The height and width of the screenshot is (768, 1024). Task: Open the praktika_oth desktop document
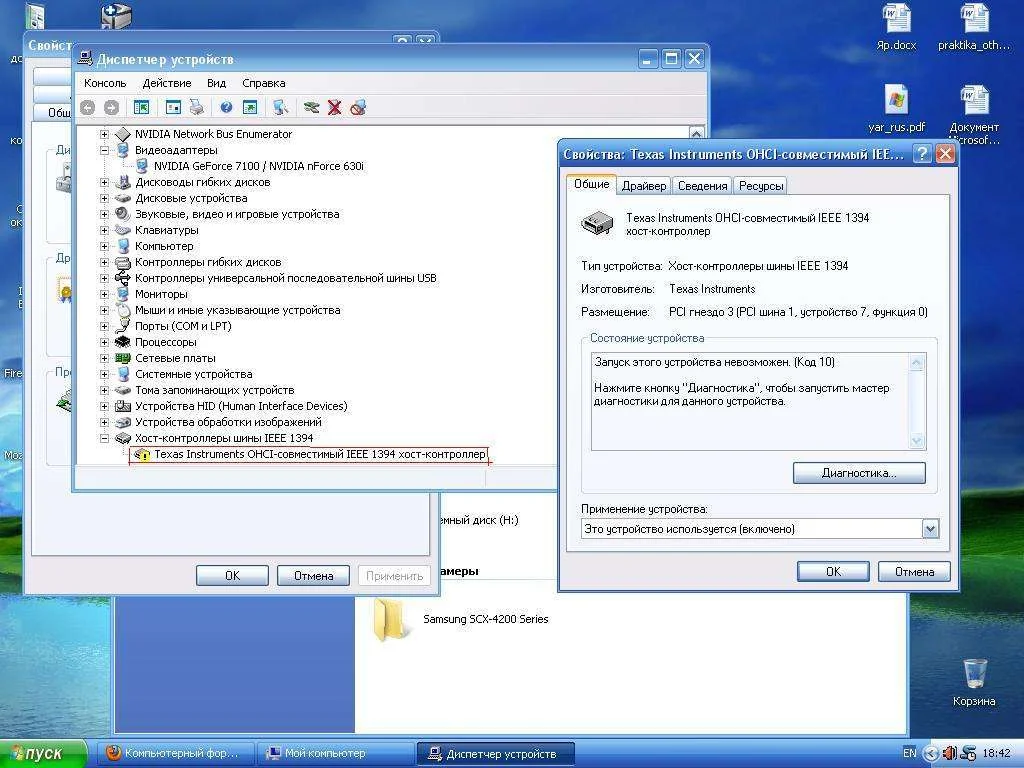(974, 28)
